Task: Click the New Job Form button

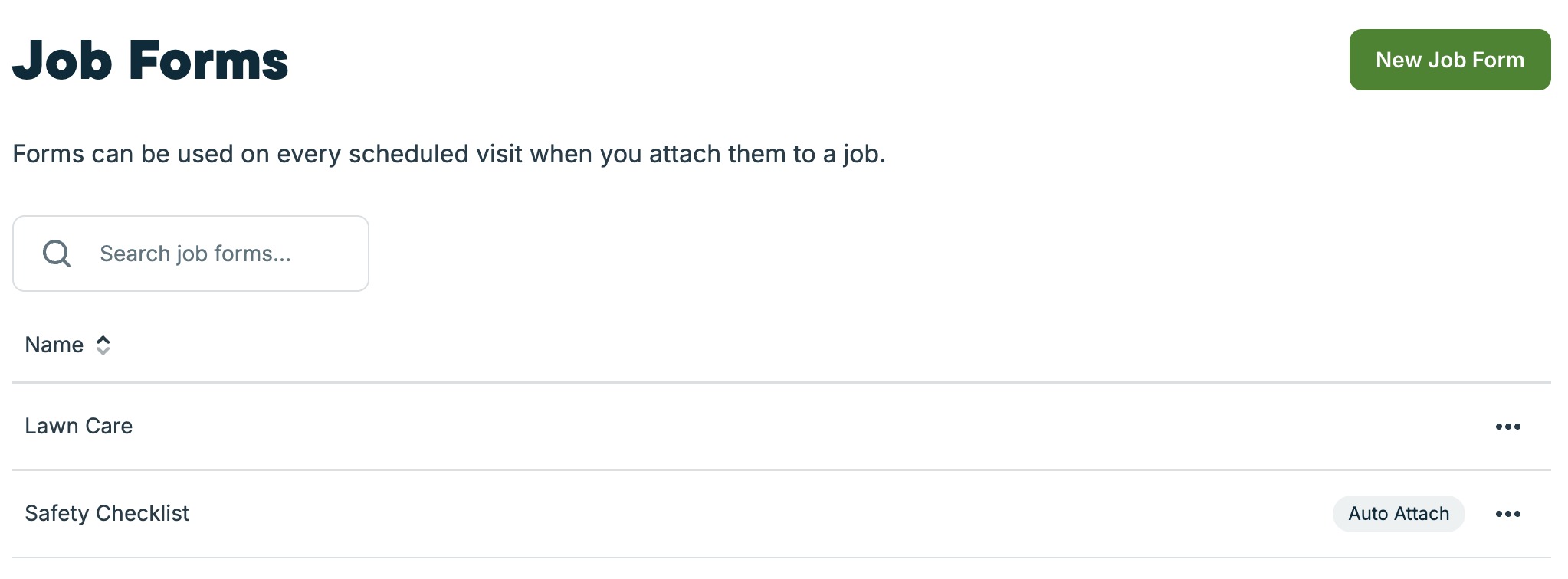Action: [1449, 60]
